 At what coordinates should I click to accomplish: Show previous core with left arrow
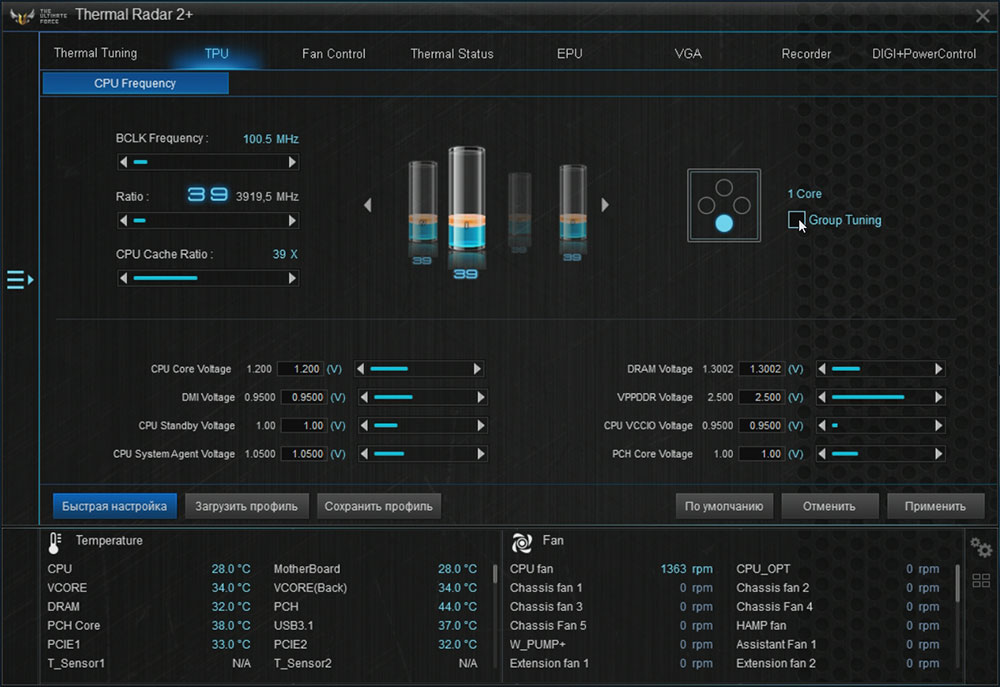click(x=367, y=205)
